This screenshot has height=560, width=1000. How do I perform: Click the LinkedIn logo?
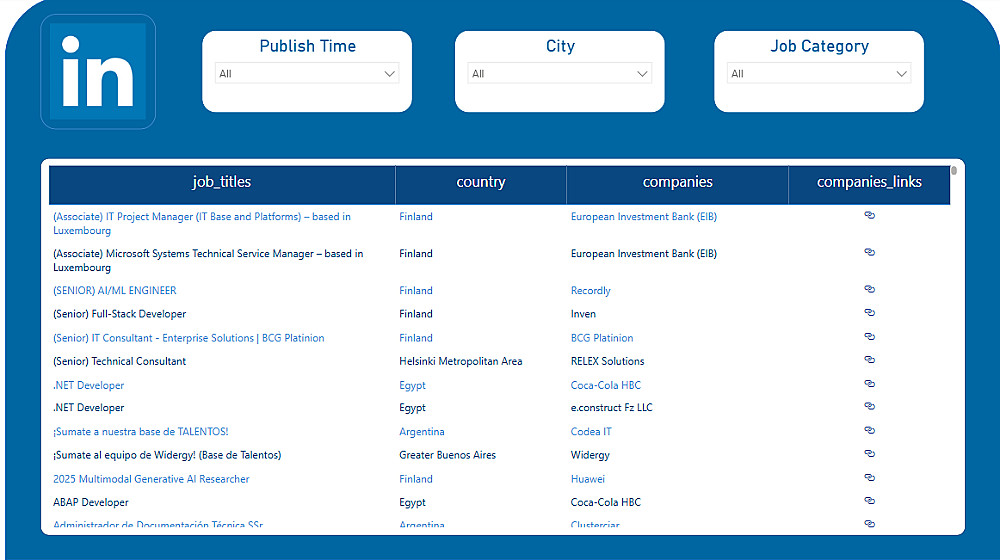pyautogui.click(x=98, y=71)
